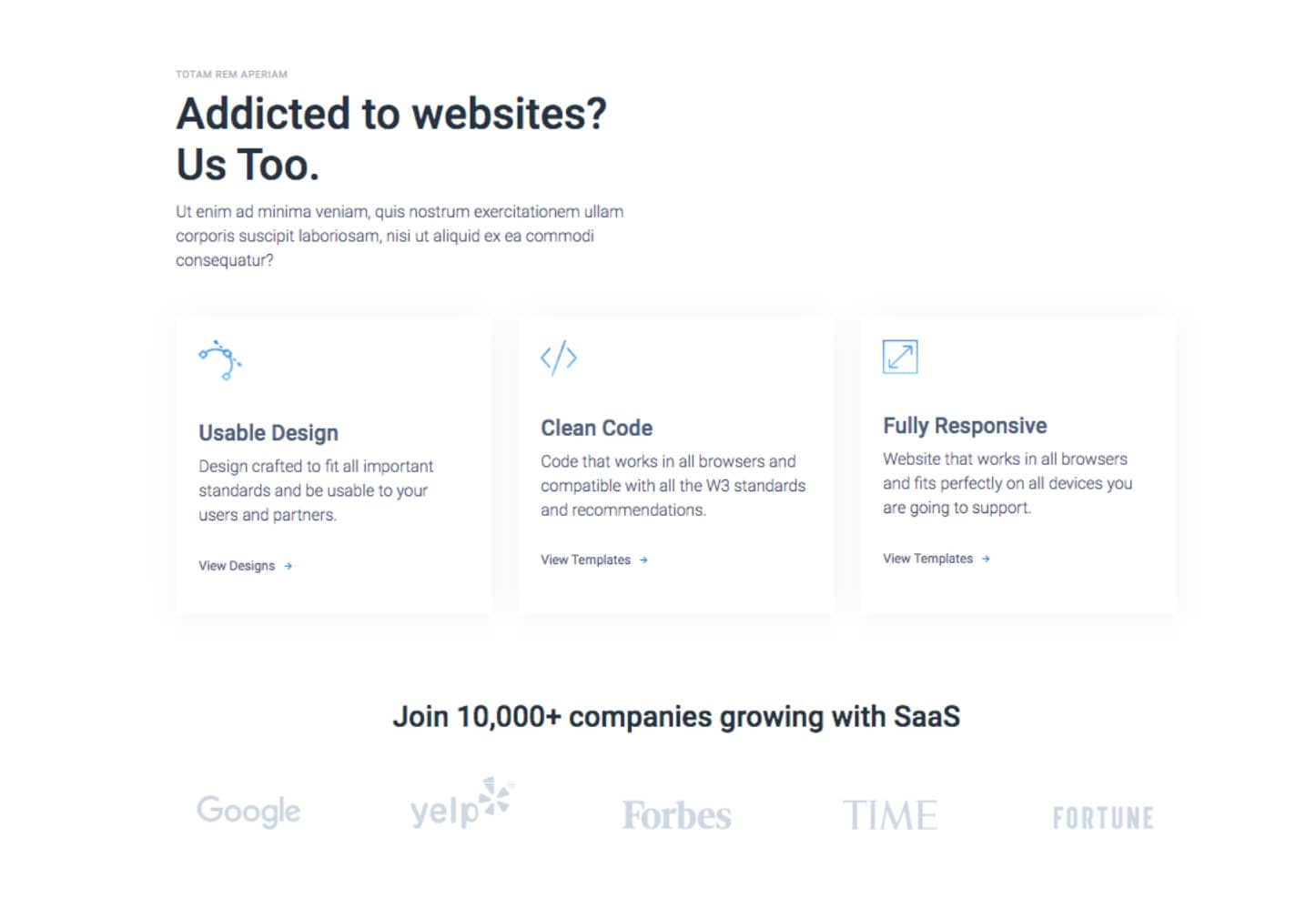Select the Fully Responsive card heading
Image resolution: width=1316 pixels, height=908 pixels.
[x=965, y=426]
